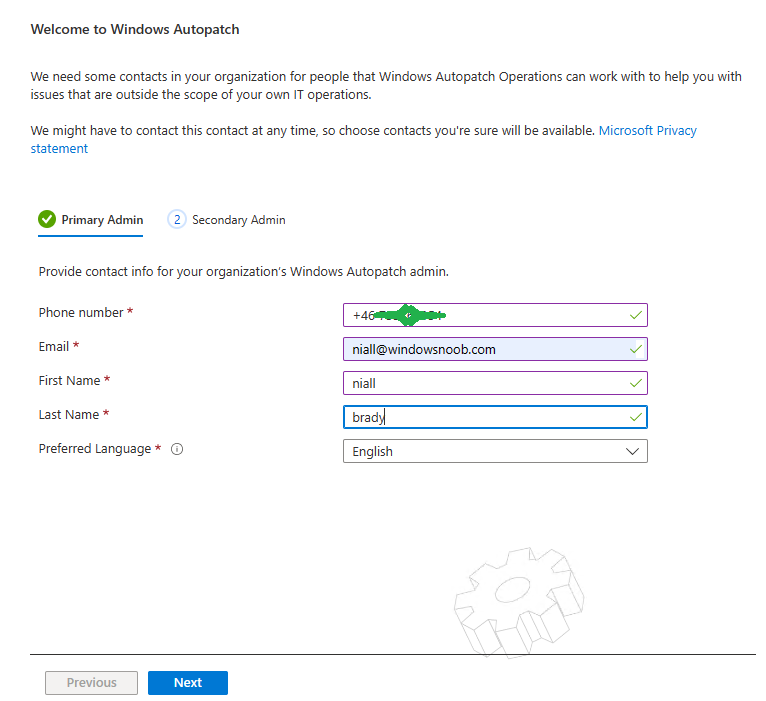Click the Next button
The height and width of the screenshot is (701, 766).
tap(188, 682)
